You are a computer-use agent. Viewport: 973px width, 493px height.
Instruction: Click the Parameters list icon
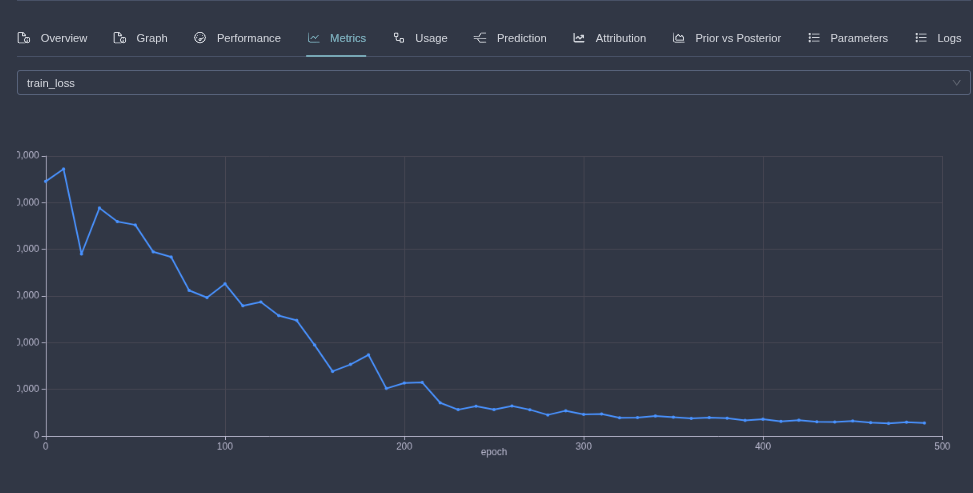click(814, 38)
